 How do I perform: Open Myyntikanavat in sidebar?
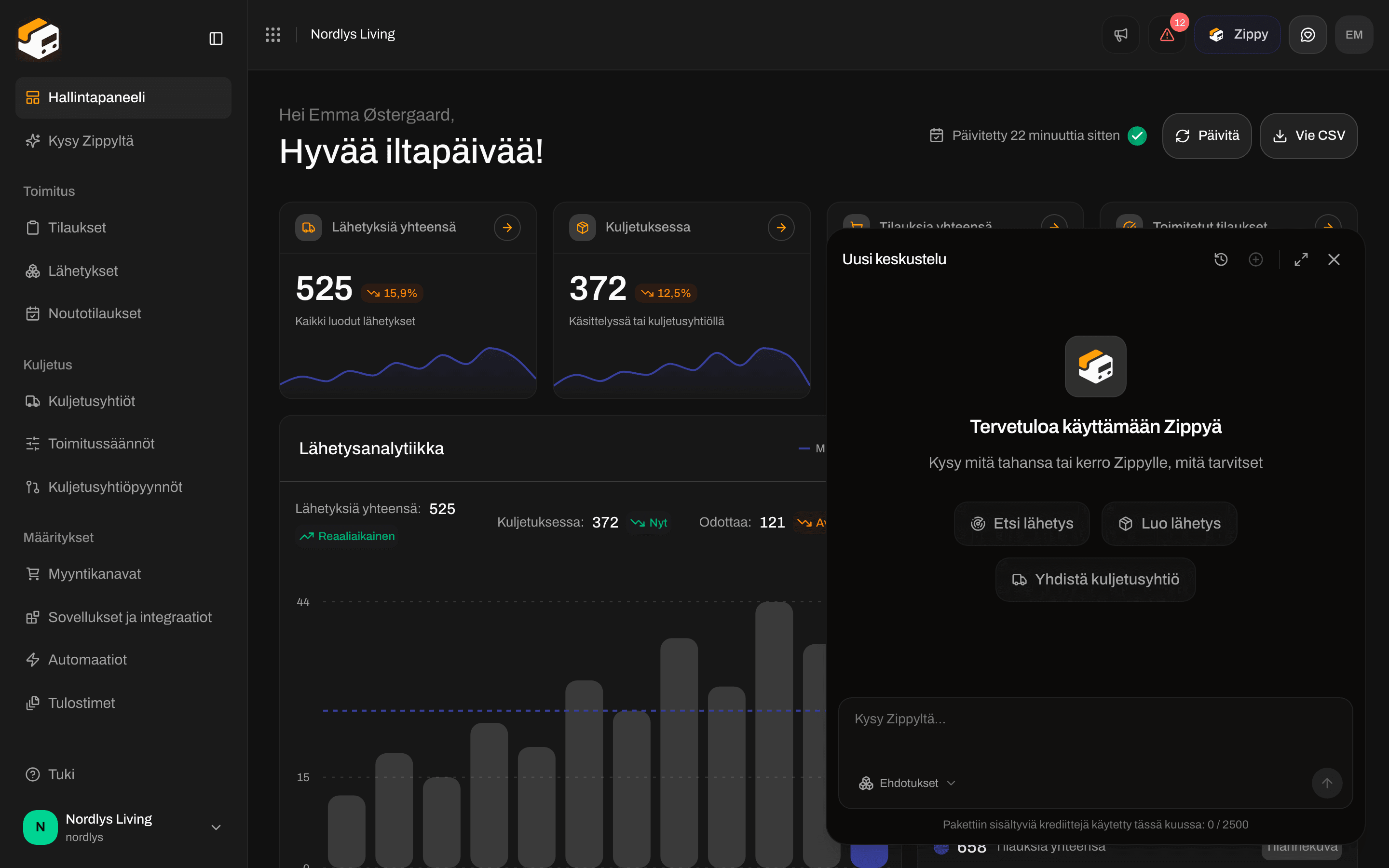[x=123, y=573]
